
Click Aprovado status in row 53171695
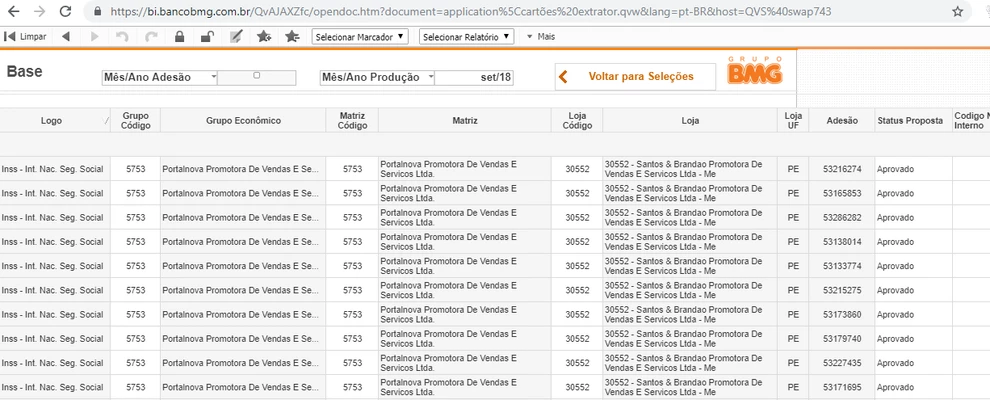914,387
